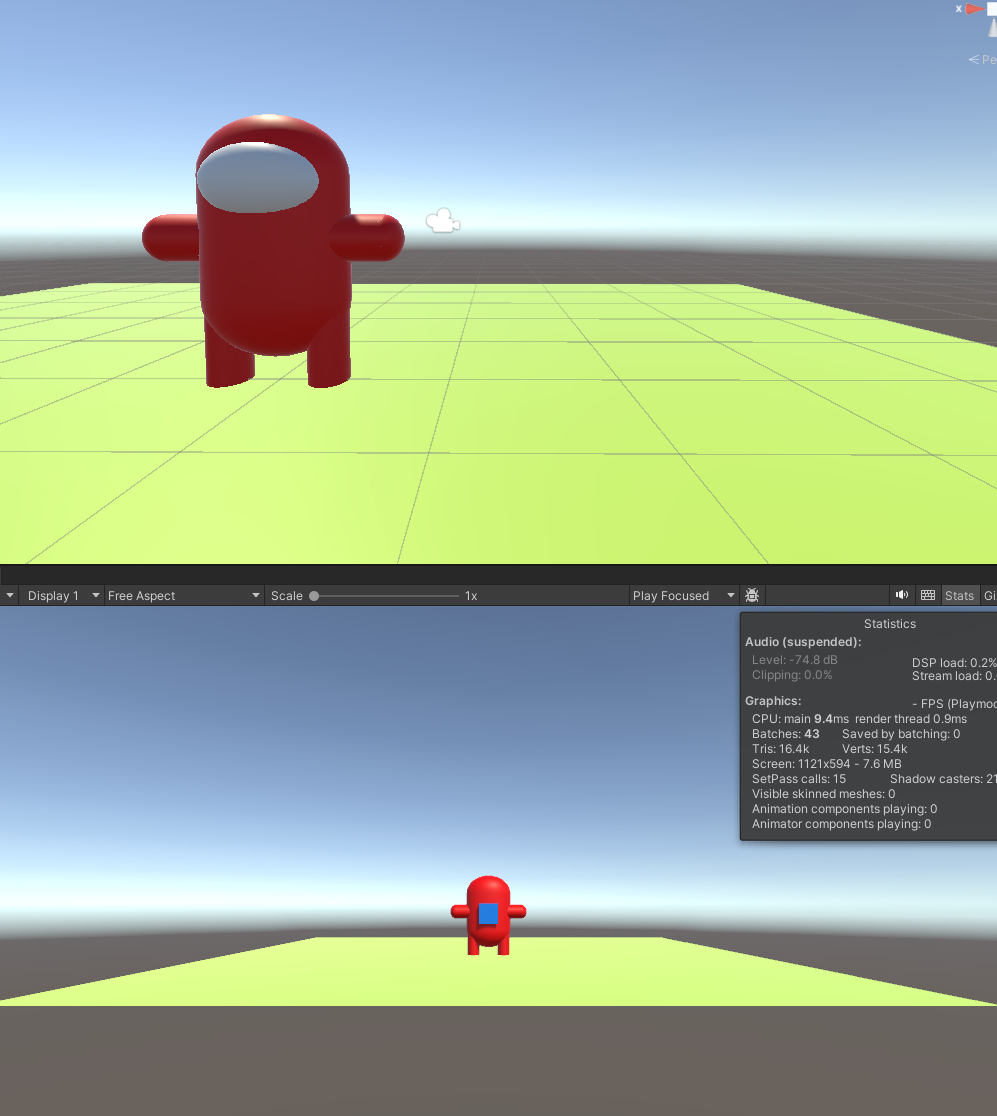This screenshot has height=1116, width=997.
Task: Click the blue square on the Game view character
Action: click(488, 913)
